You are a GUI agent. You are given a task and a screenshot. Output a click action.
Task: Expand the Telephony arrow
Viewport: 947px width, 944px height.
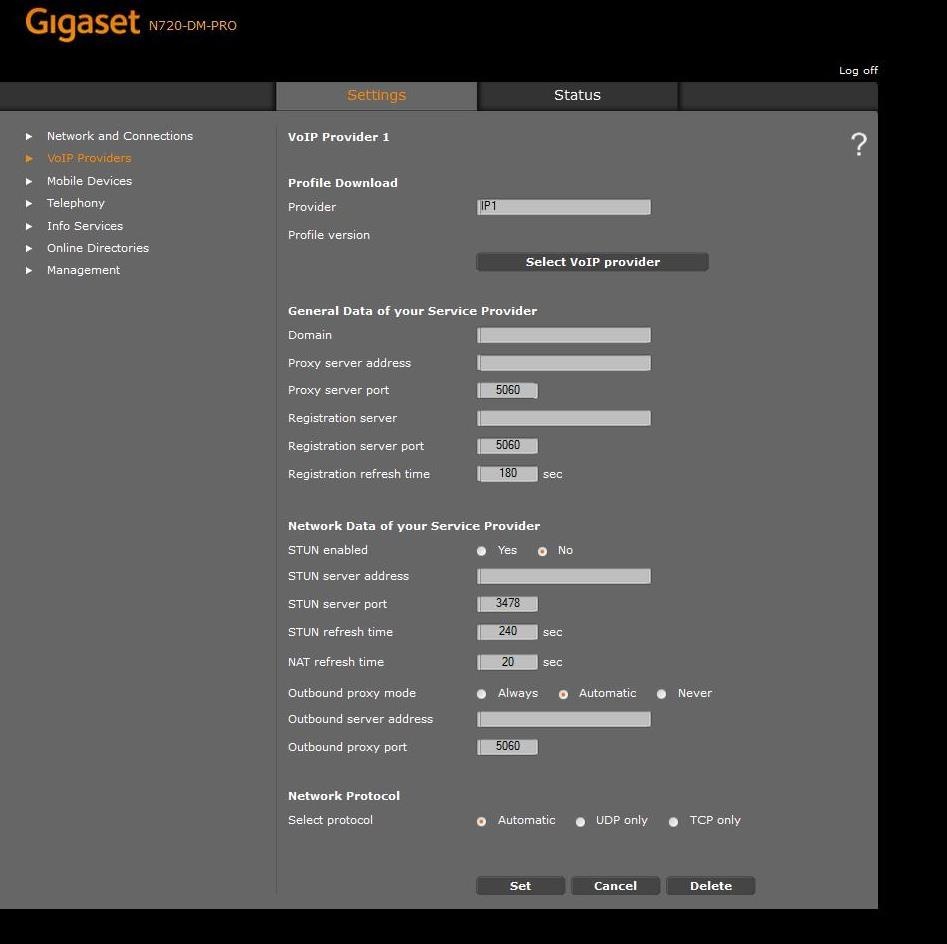click(x=28, y=204)
